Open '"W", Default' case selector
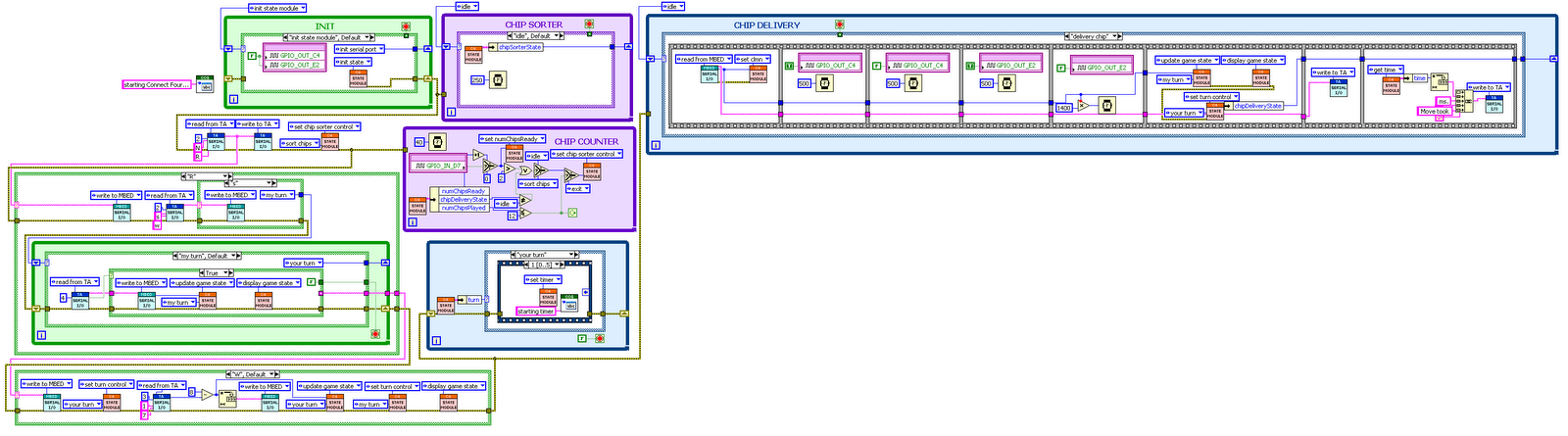This screenshot has width=1568, height=436. [x=253, y=374]
